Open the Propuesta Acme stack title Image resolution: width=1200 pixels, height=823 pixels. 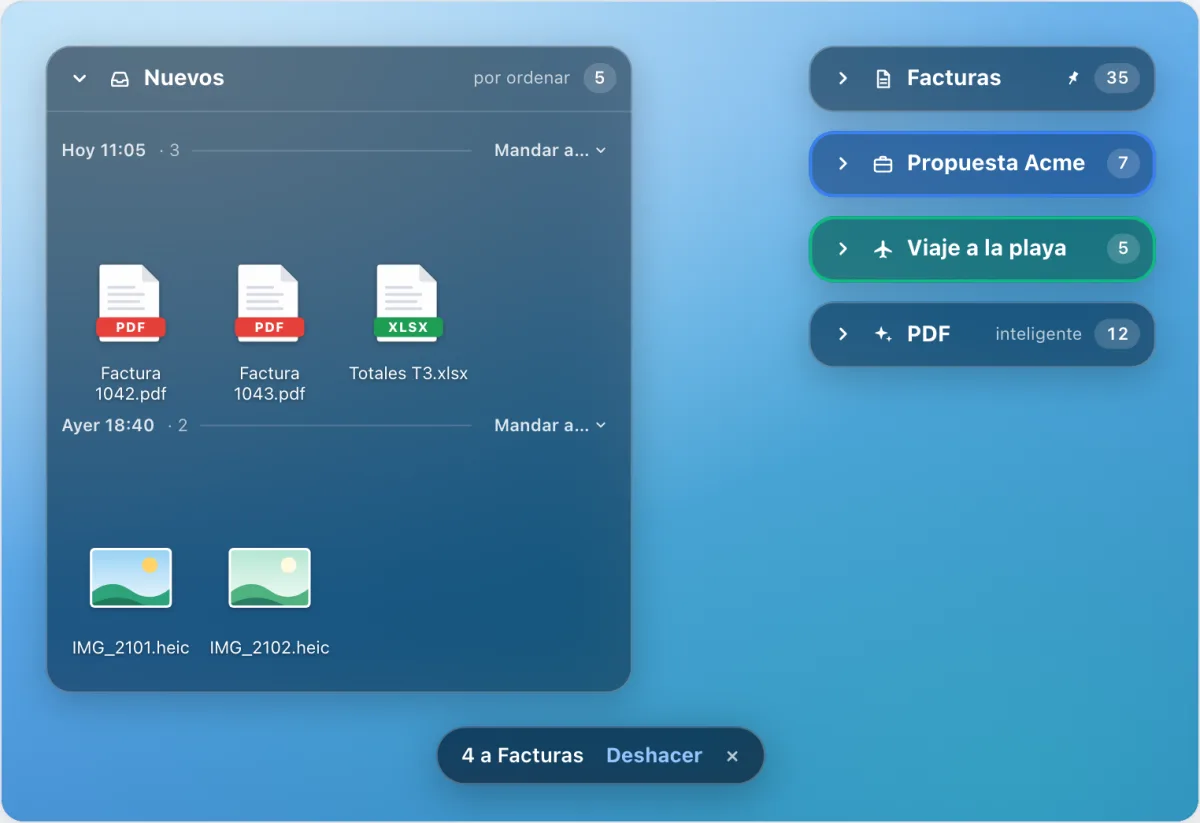coord(996,163)
